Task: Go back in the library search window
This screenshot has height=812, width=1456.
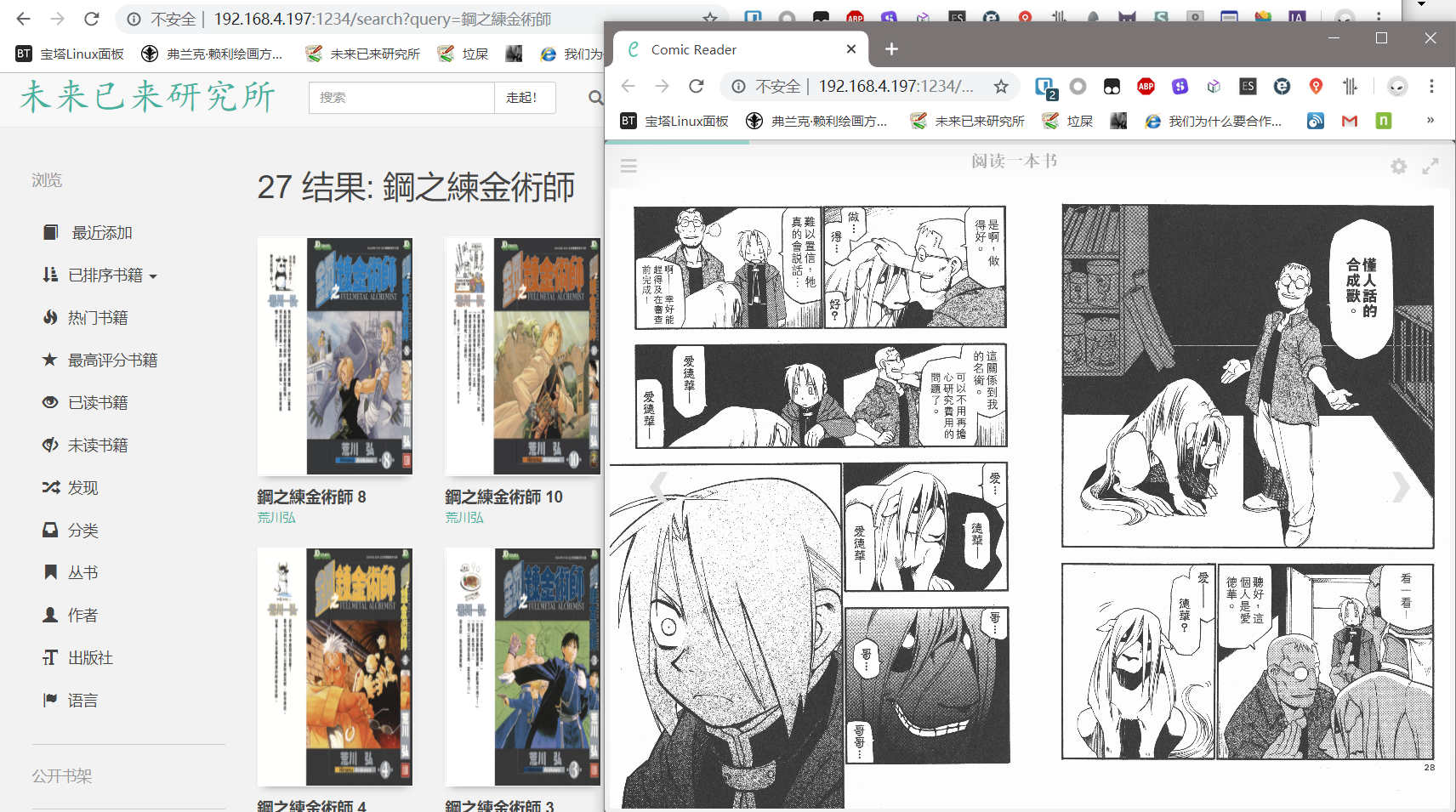Action: pos(23,19)
